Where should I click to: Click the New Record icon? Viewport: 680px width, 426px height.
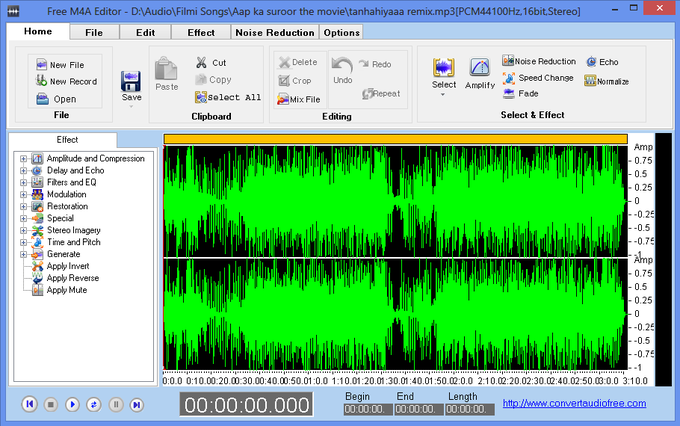coord(41,81)
